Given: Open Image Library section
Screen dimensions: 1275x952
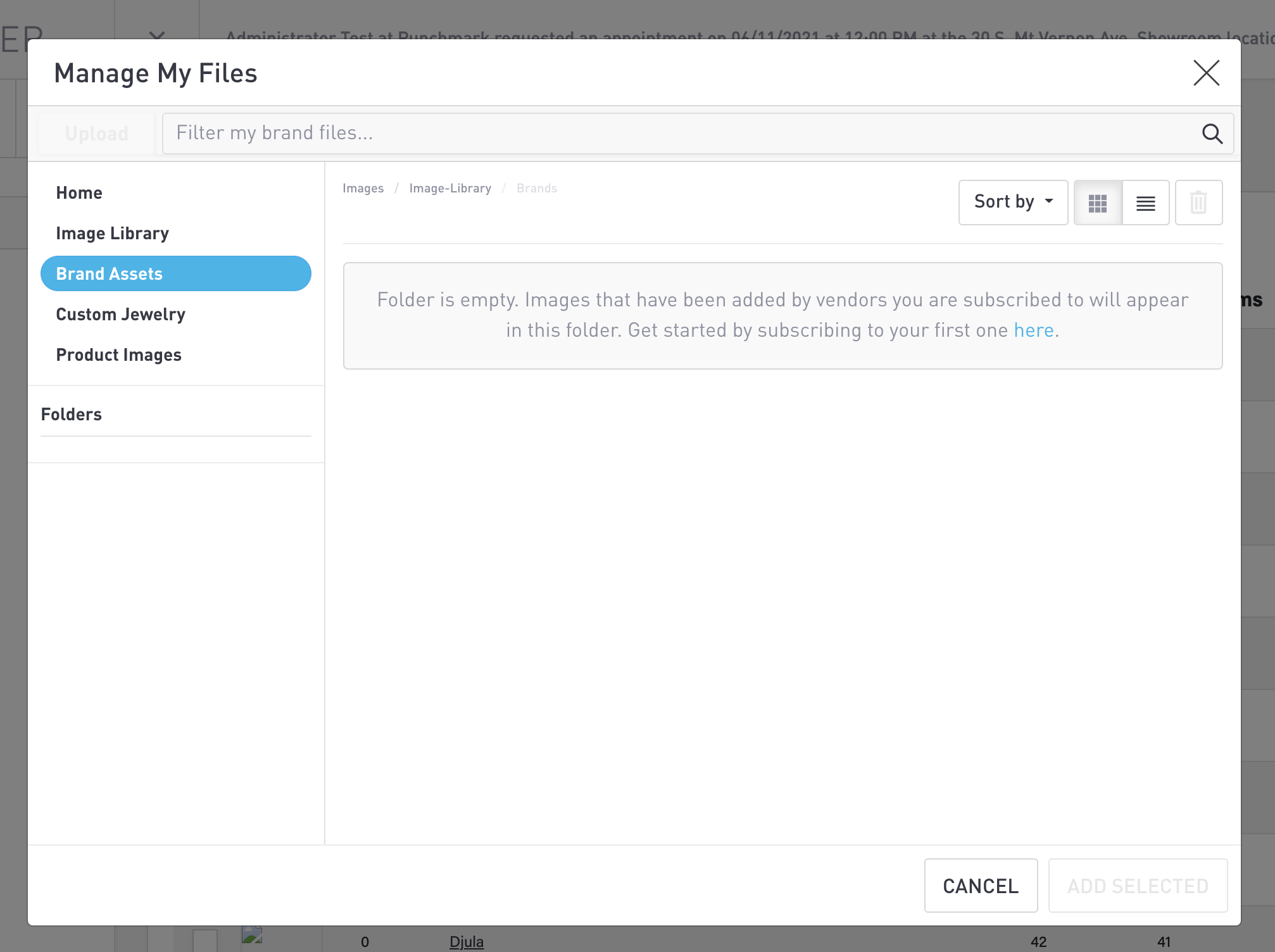Looking at the screenshot, I should tap(113, 234).
